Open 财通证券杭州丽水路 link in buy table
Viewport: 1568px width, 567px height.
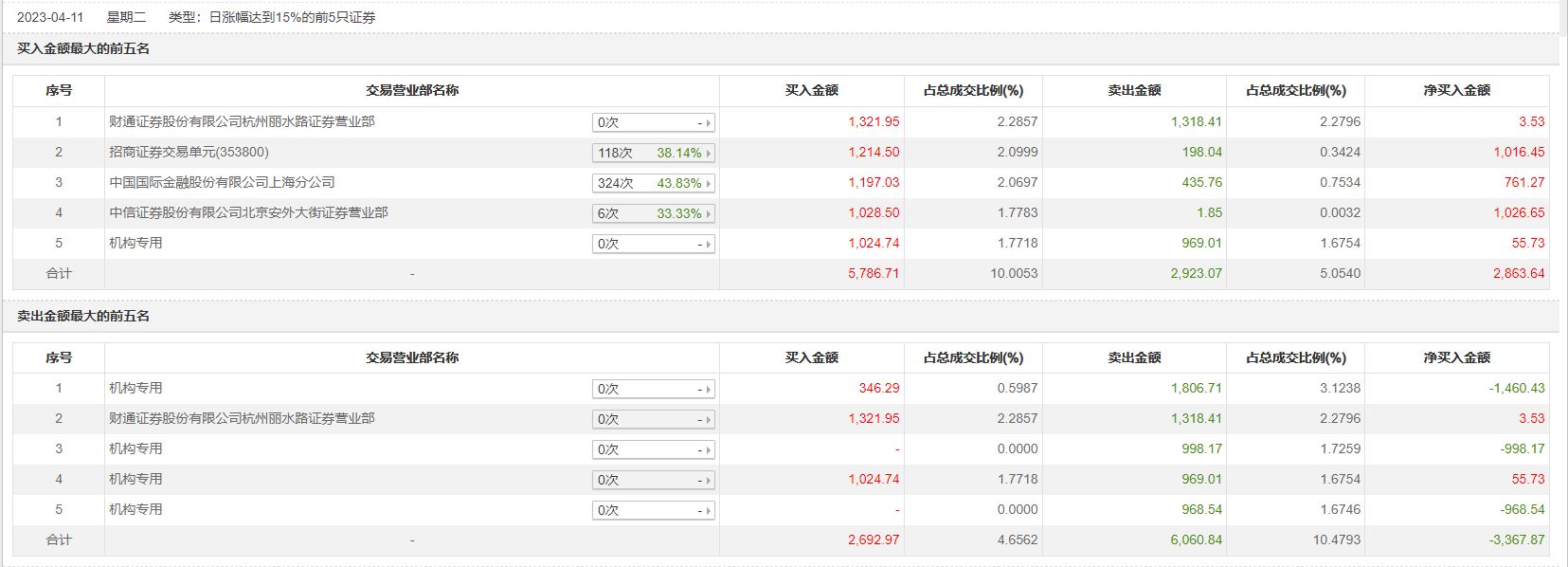pyautogui.click(x=242, y=121)
